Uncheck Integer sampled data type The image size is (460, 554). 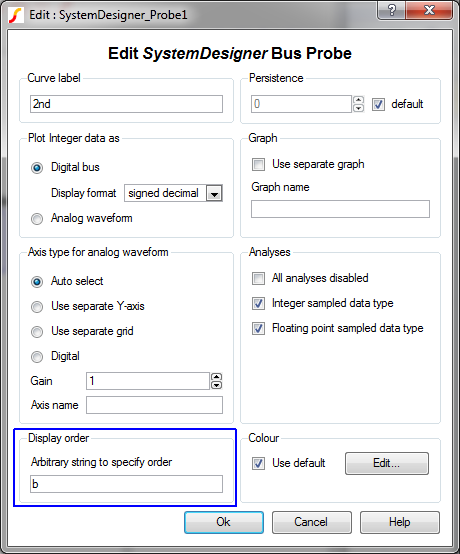pos(258,303)
